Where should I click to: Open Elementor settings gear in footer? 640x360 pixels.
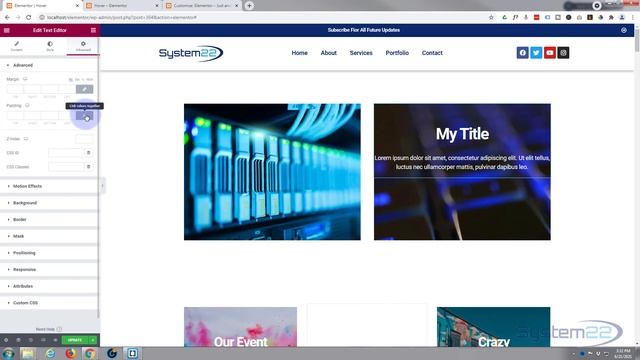click(x=6, y=340)
